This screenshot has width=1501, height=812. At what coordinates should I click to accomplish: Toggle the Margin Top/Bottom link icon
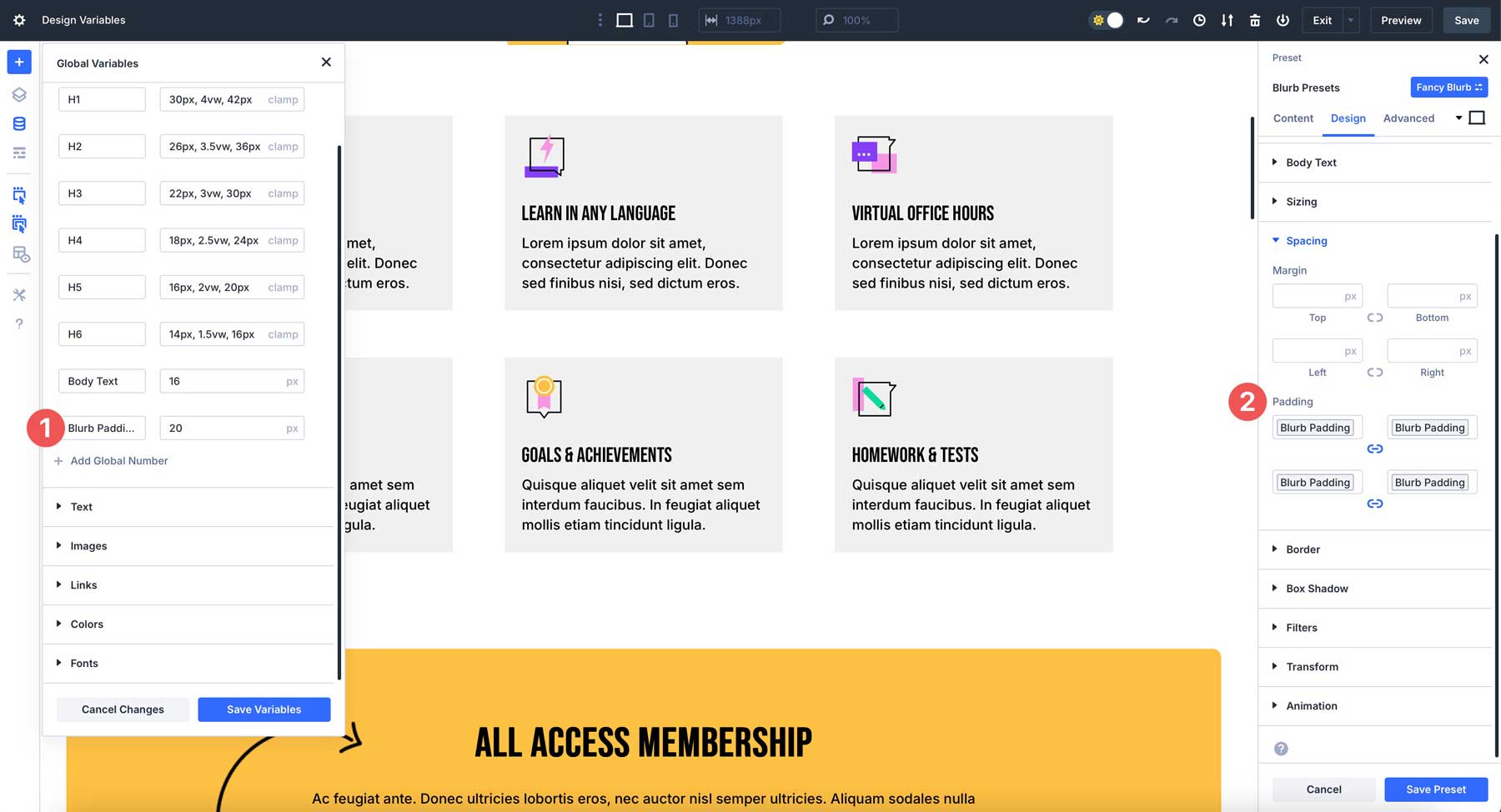pyautogui.click(x=1375, y=318)
